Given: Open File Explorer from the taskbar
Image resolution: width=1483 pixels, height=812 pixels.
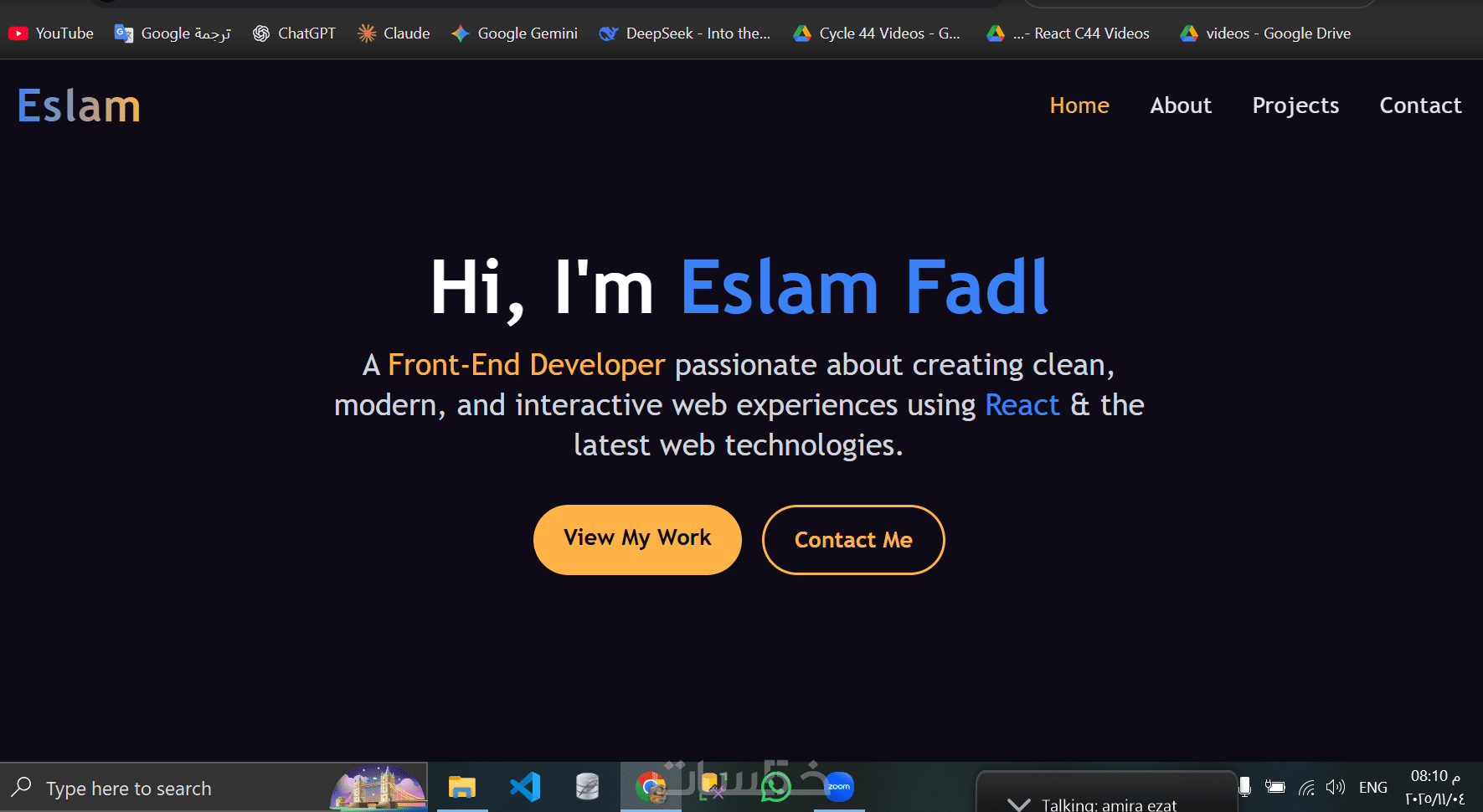Looking at the screenshot, I should point(462,787).
